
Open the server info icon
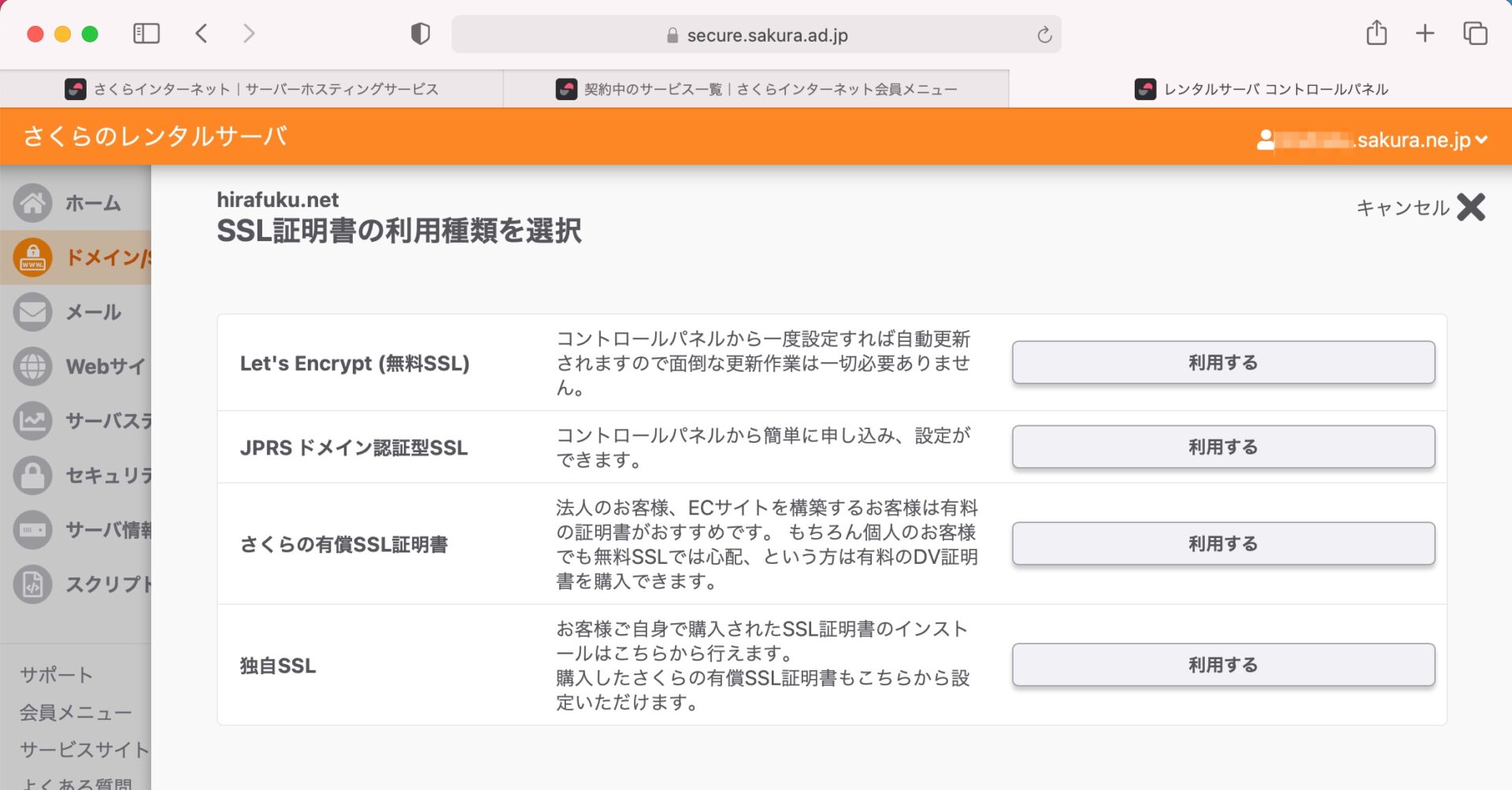(x=33, y=529)
